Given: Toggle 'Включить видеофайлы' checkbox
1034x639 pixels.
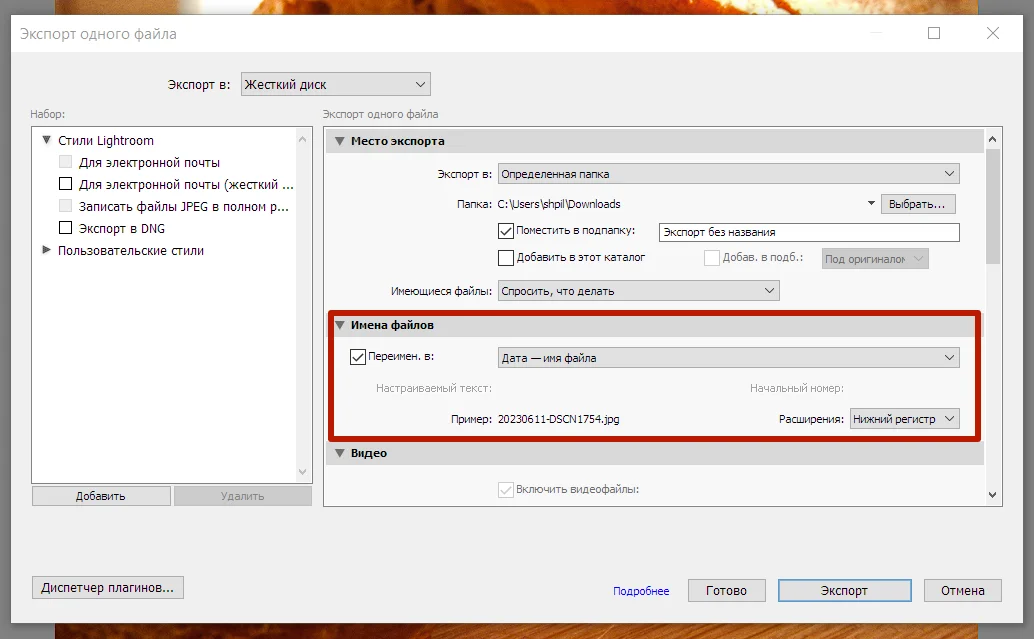Looking at the screenshot, I should (506, 489).
